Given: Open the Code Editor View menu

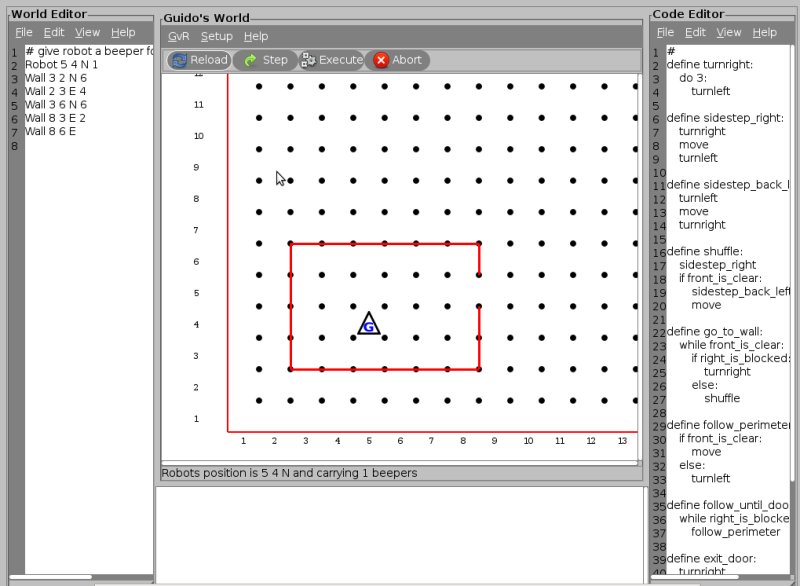Looking at the screenshot, I should [729, 32].
